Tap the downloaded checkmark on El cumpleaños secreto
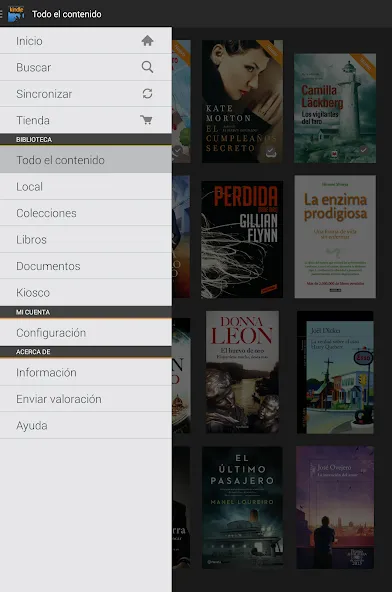Screen dimensions: 392x592 271,153
